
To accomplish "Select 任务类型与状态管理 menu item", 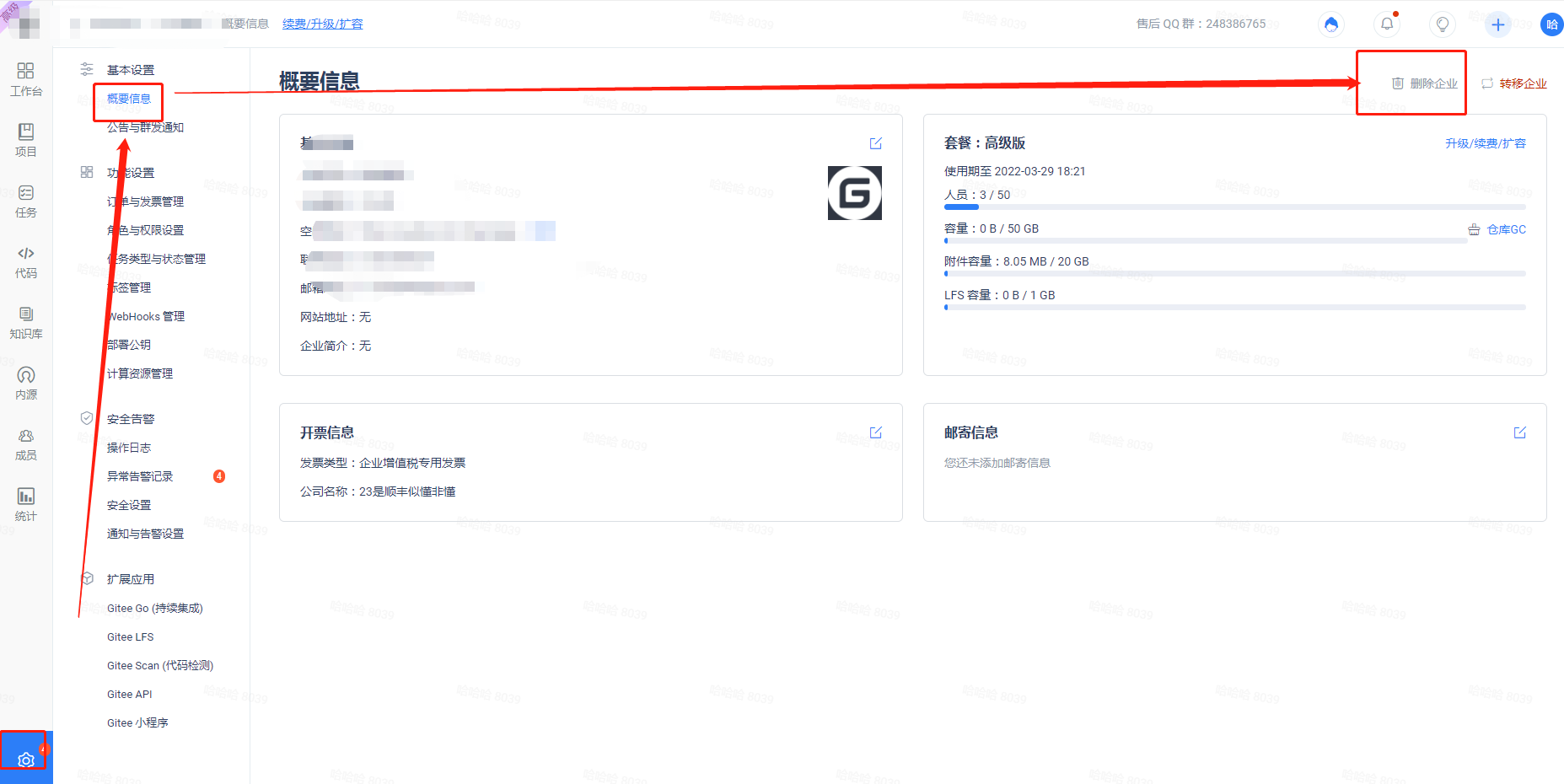I will [156, 259].
